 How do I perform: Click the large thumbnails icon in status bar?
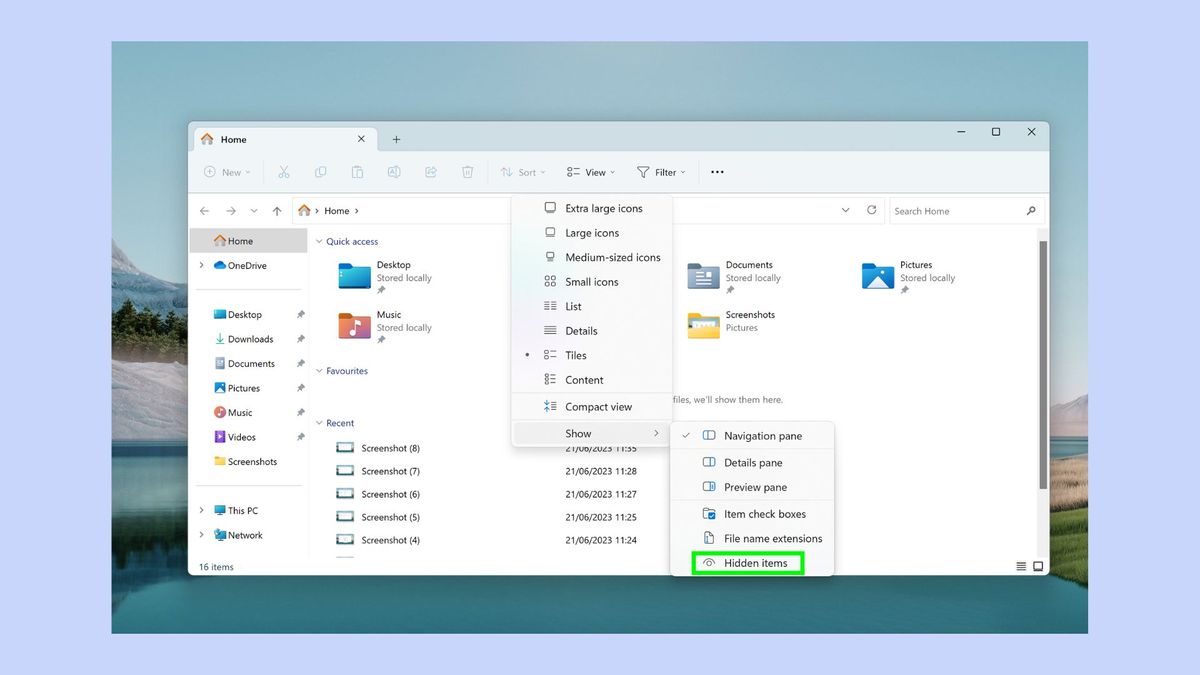click(1038, 566)
